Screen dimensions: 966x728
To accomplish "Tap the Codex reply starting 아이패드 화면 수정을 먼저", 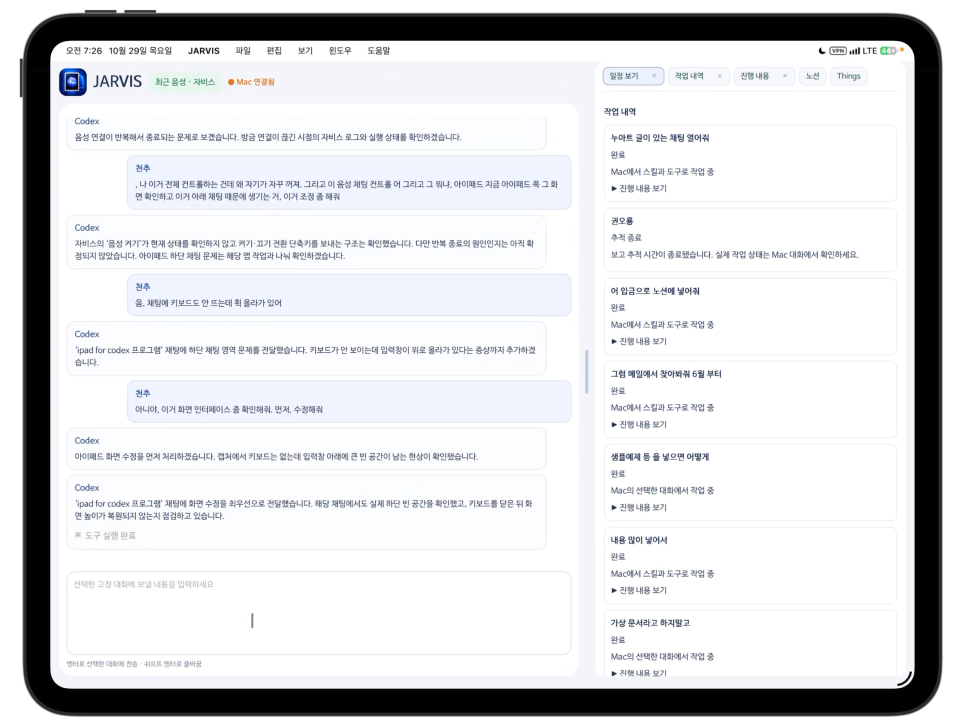I will click(x=306, y=449).
